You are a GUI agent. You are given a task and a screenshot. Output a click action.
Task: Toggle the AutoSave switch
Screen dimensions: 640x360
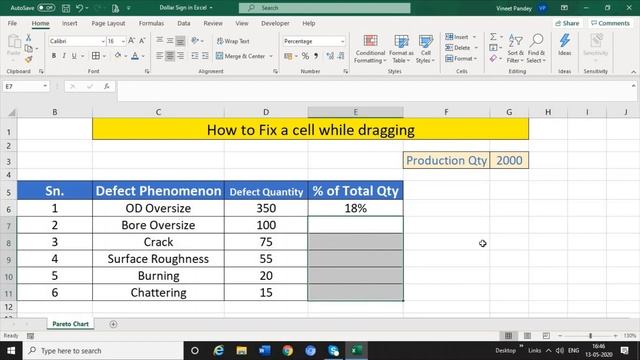point(46,8)
